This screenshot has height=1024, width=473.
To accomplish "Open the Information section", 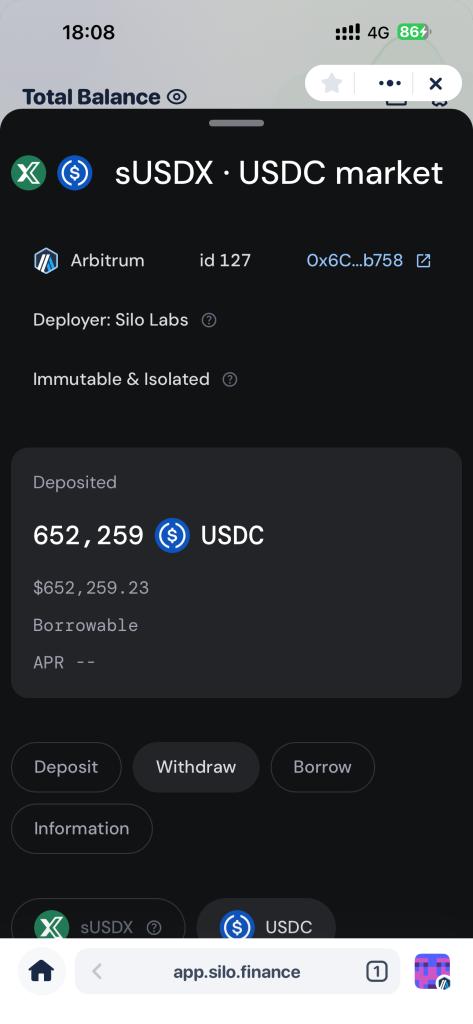I will click(x=82, y=828).
